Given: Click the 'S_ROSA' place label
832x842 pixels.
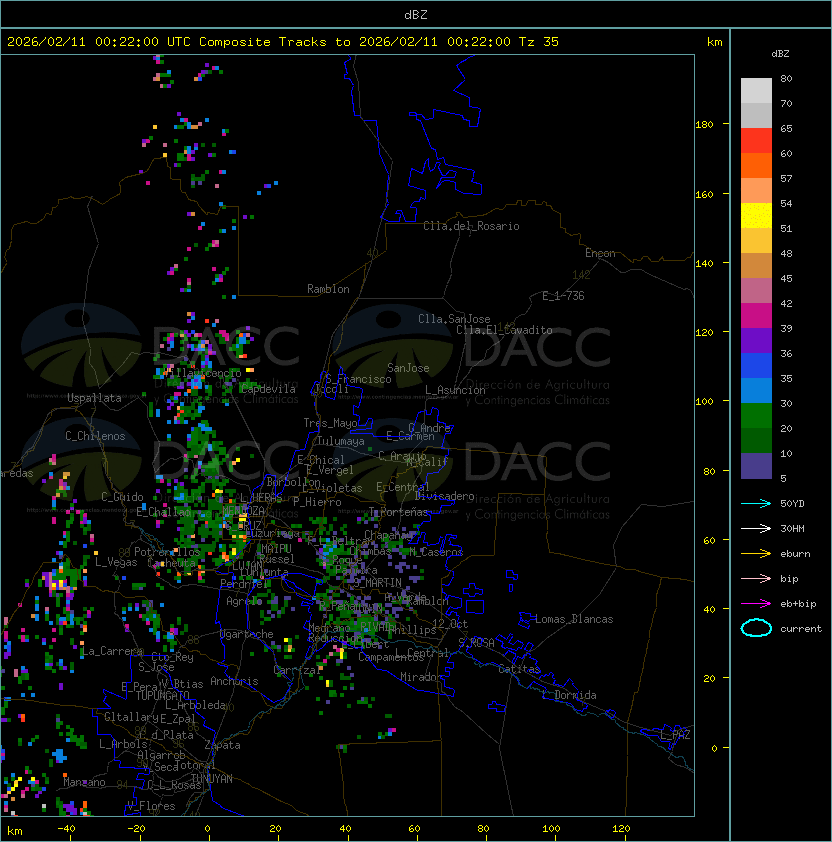Looking at the screenshot, I should click(x=476, y=643).
